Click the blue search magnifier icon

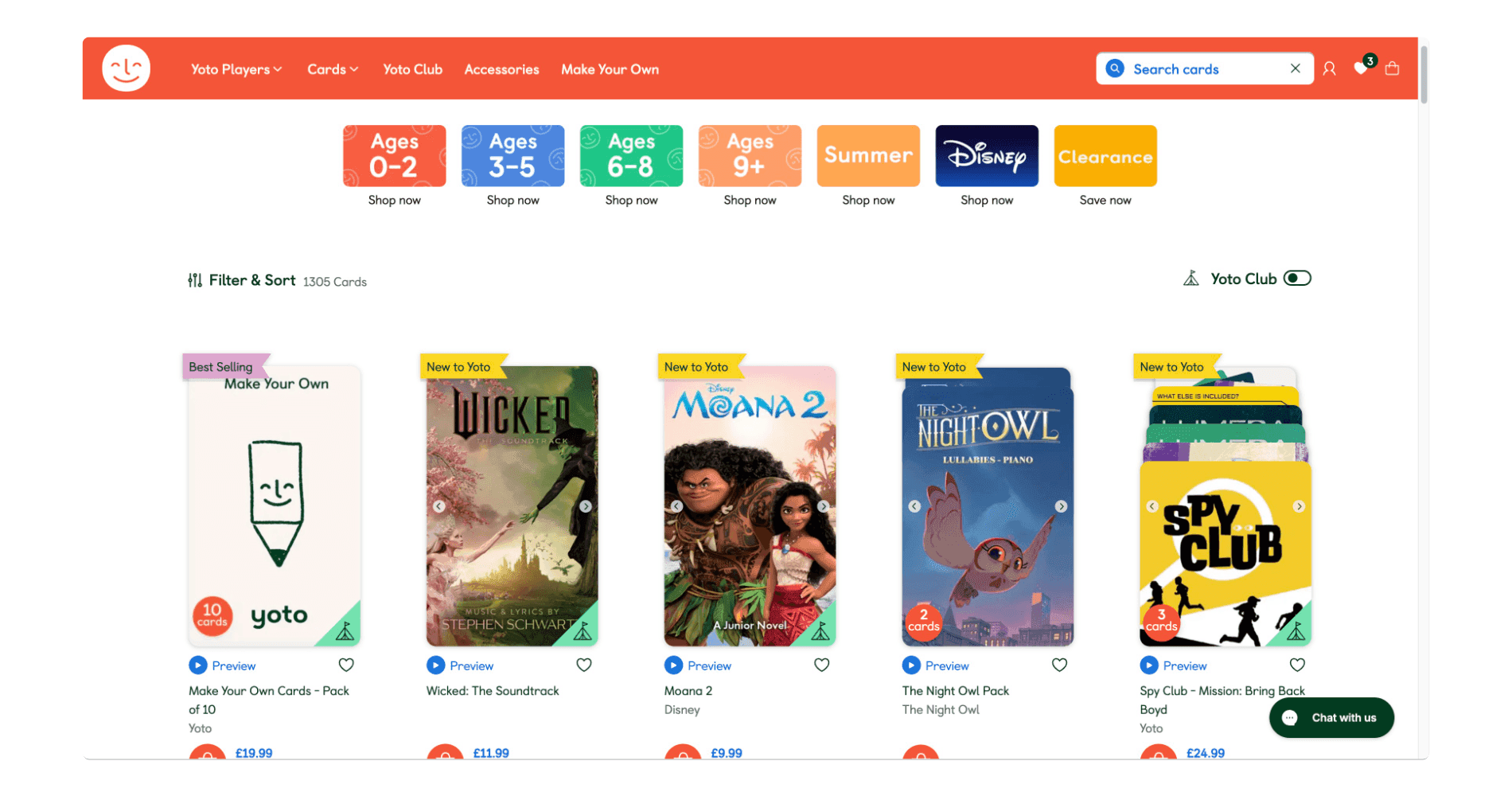(1115, 68)
